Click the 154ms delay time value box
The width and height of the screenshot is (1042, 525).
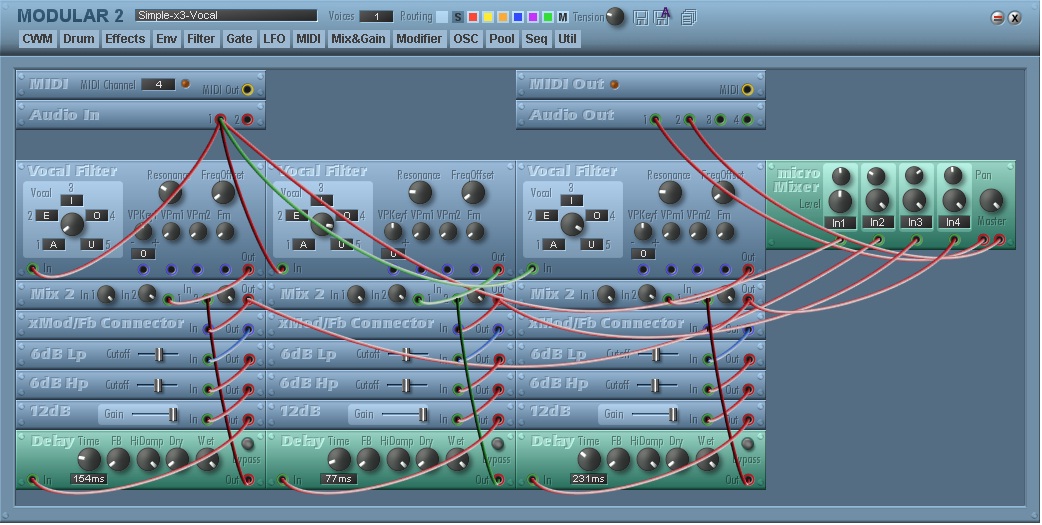click(89, 478)
